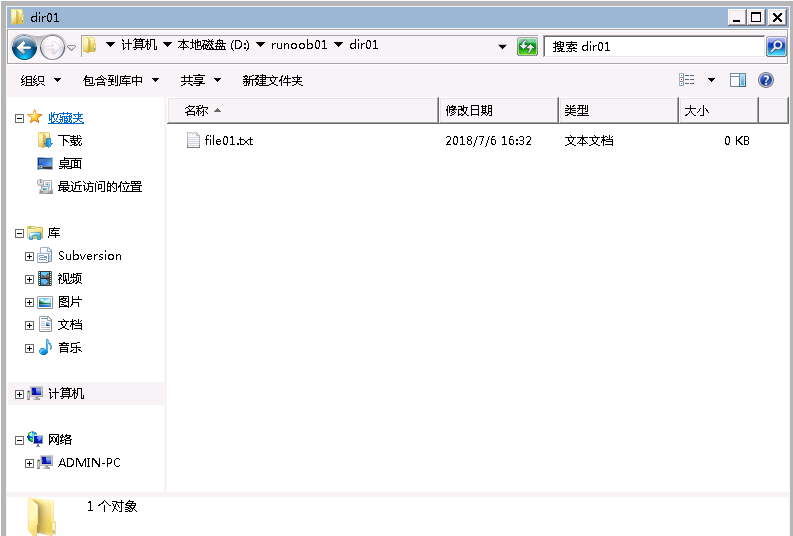Open help via the question mark icon
793x536 pixels.
coord(766,80)
